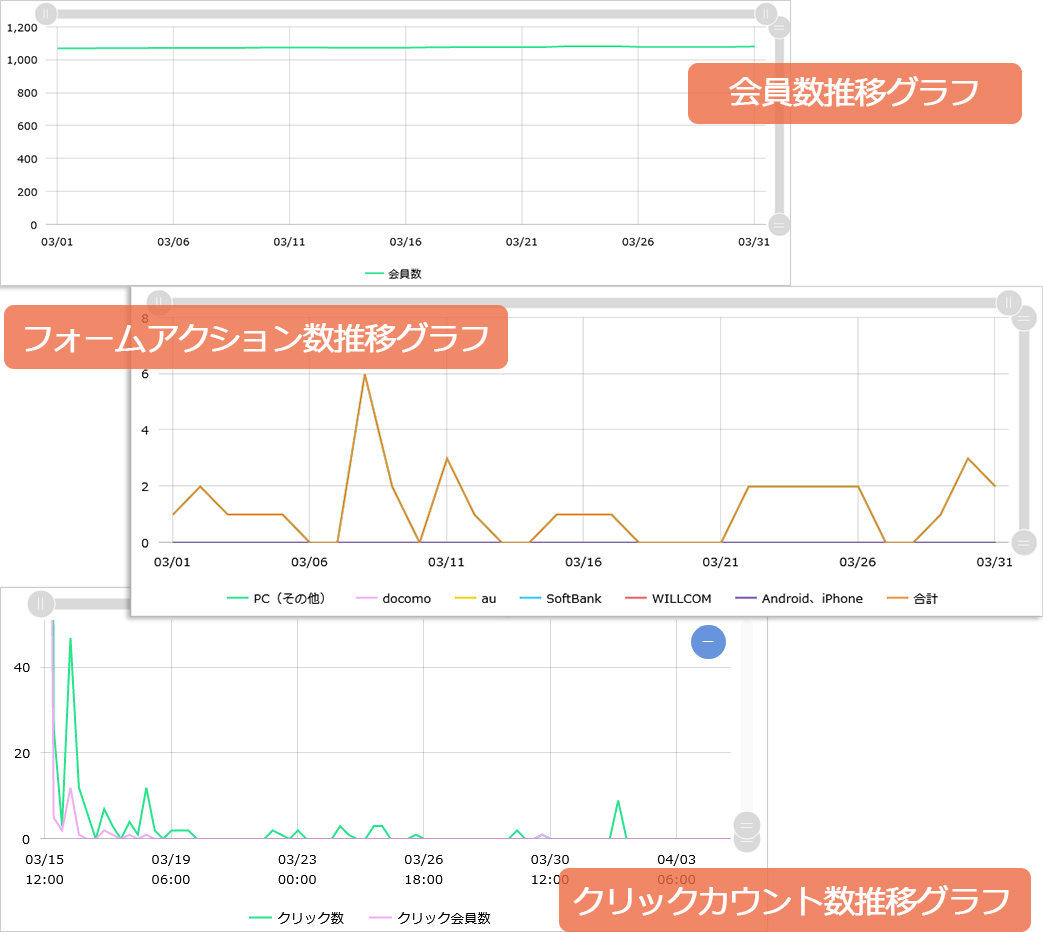Toggle Android、iPhone legend series
The image size is (1043, 932).
coord(798,598)
